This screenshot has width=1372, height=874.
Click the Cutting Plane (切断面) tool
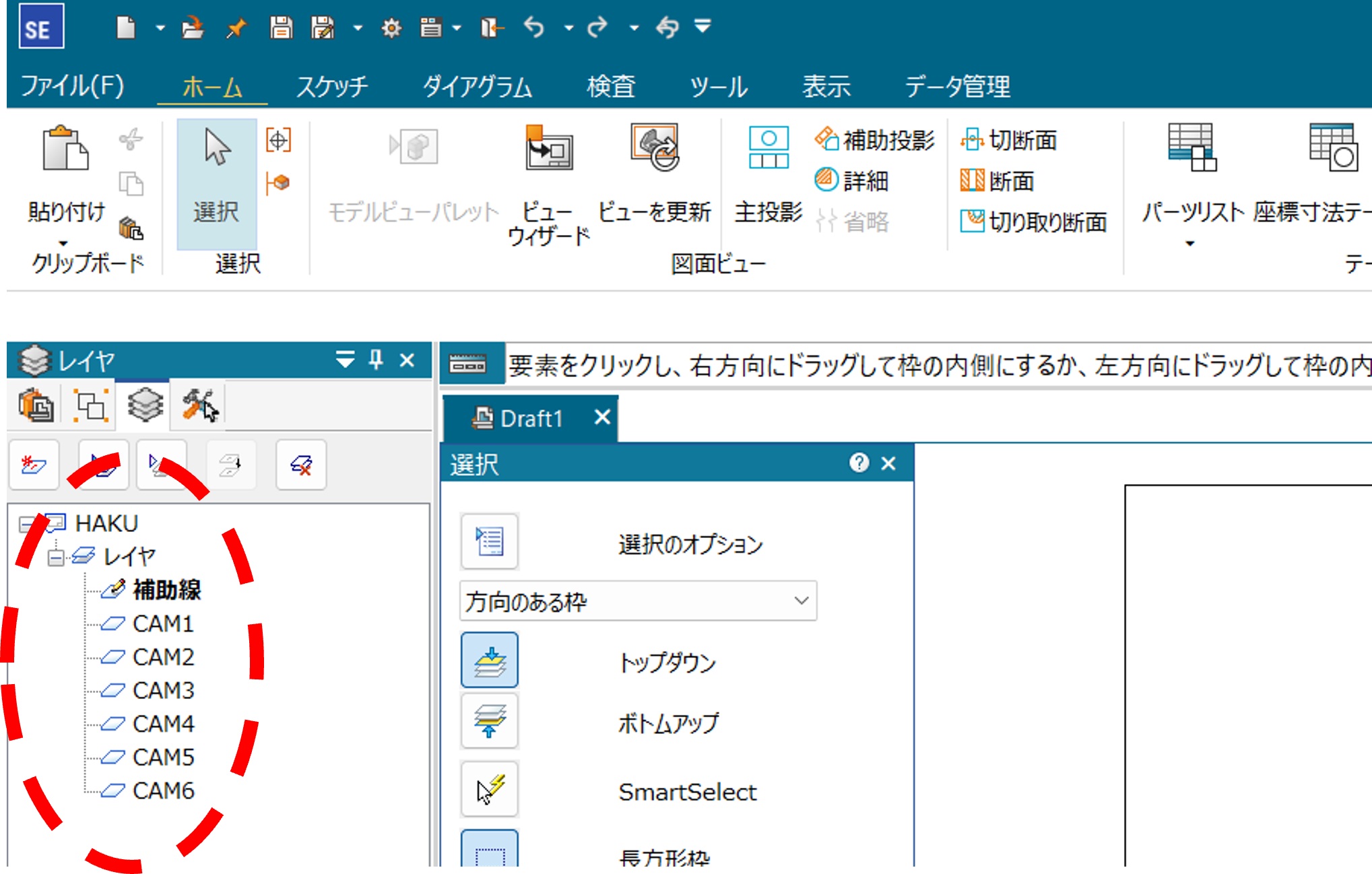[971, 139]
